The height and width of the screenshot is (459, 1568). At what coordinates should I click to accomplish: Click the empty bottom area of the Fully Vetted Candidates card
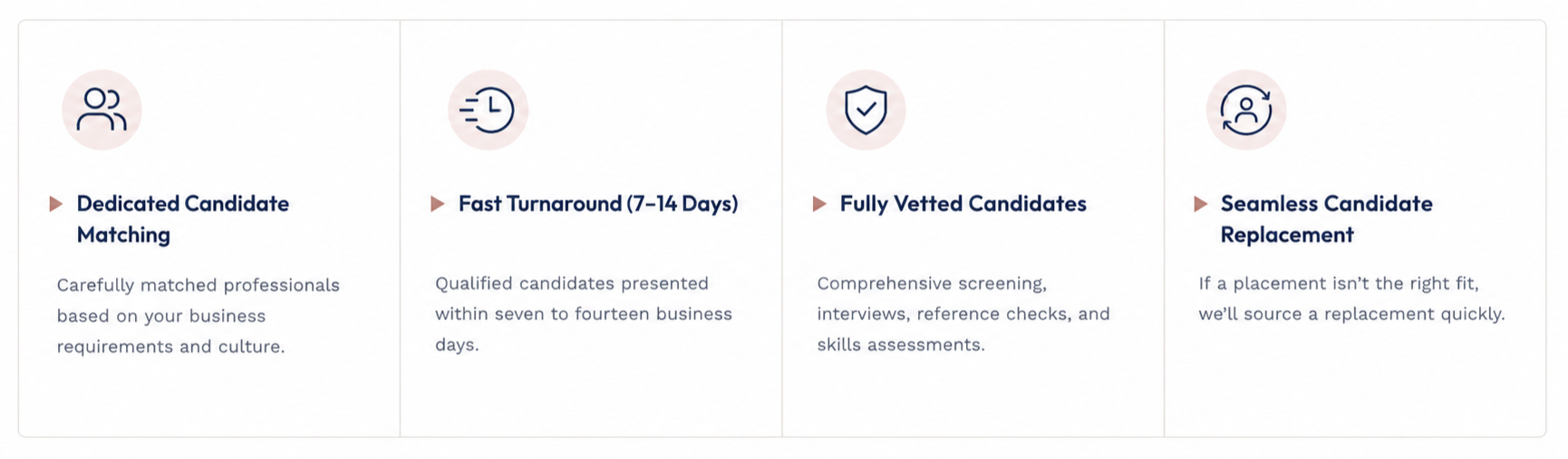point(973,397)
